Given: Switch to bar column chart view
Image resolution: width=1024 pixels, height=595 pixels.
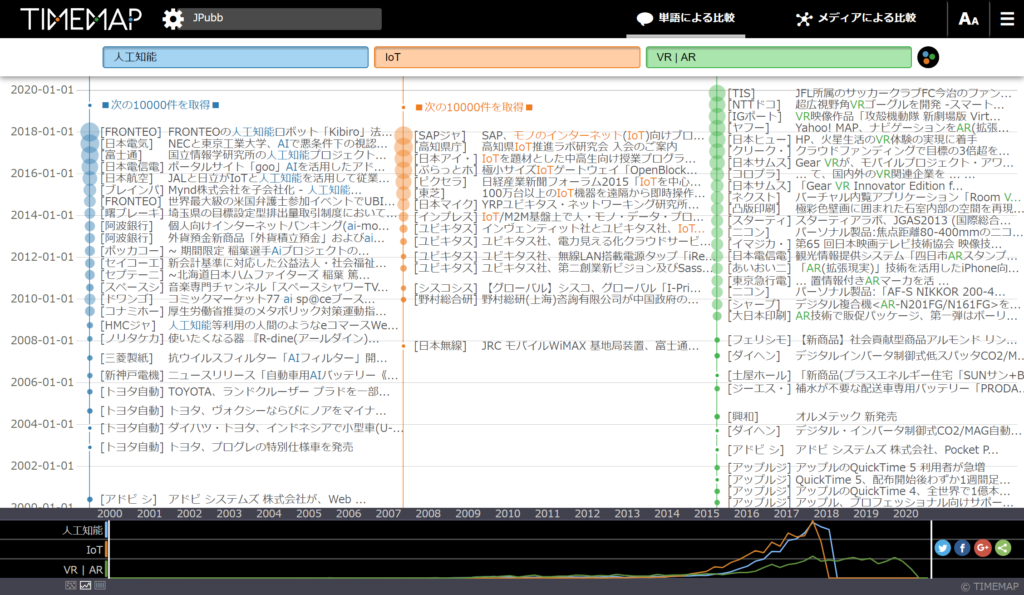Looking at the screenshot, I should (x=100, y=586).
